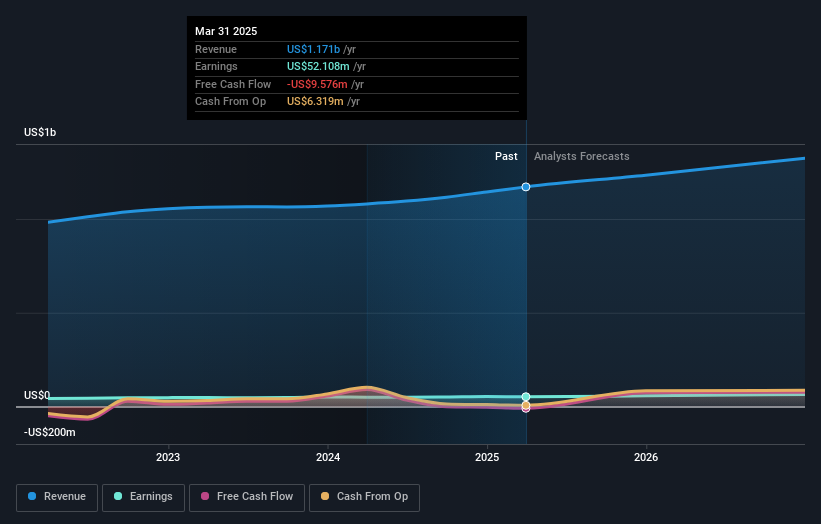Click the 2024 x-axis label
Screen dimensions: 821x524
click(x=328, y=458)
